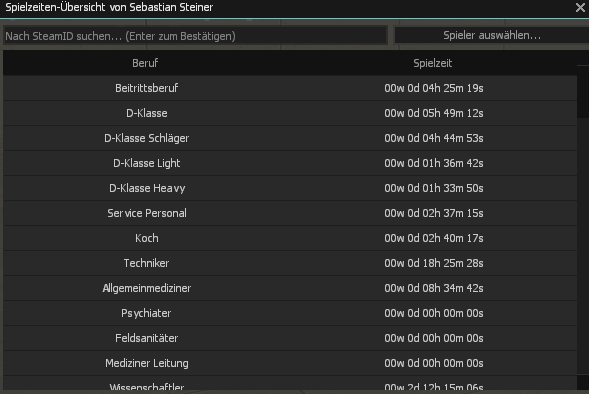The image size is (589, 394).
Task: Select the D-Klasse row label
Action: (146, 113)
